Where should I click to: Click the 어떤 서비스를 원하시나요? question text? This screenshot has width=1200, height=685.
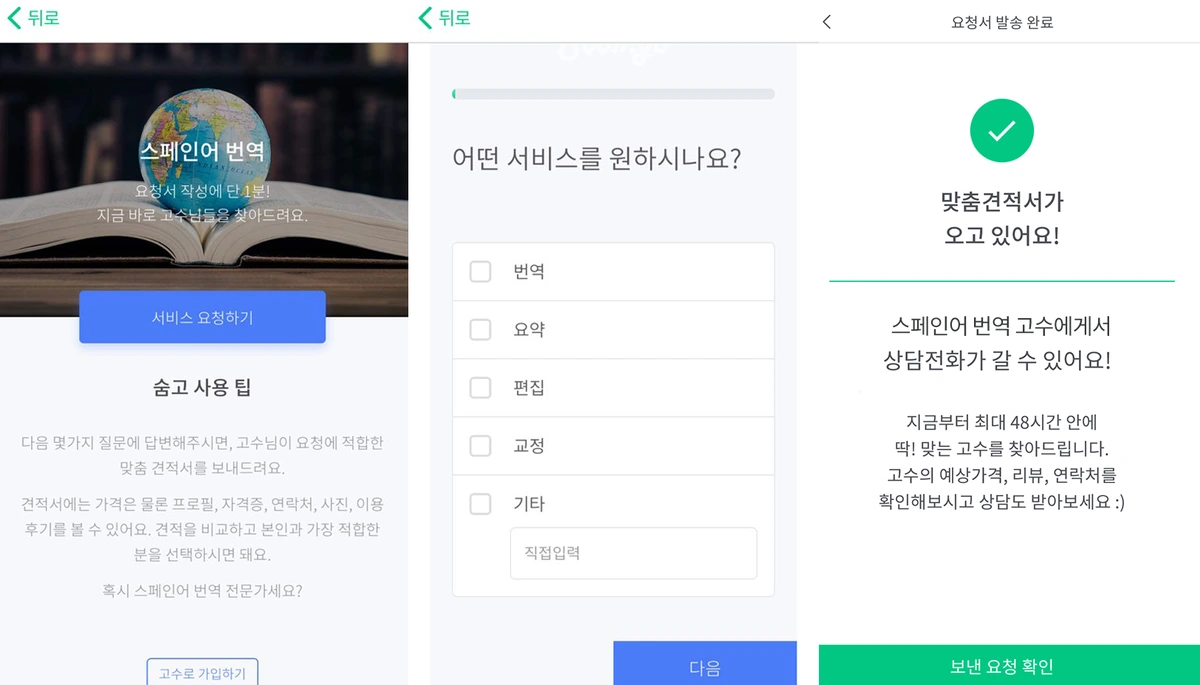[596, 158]
